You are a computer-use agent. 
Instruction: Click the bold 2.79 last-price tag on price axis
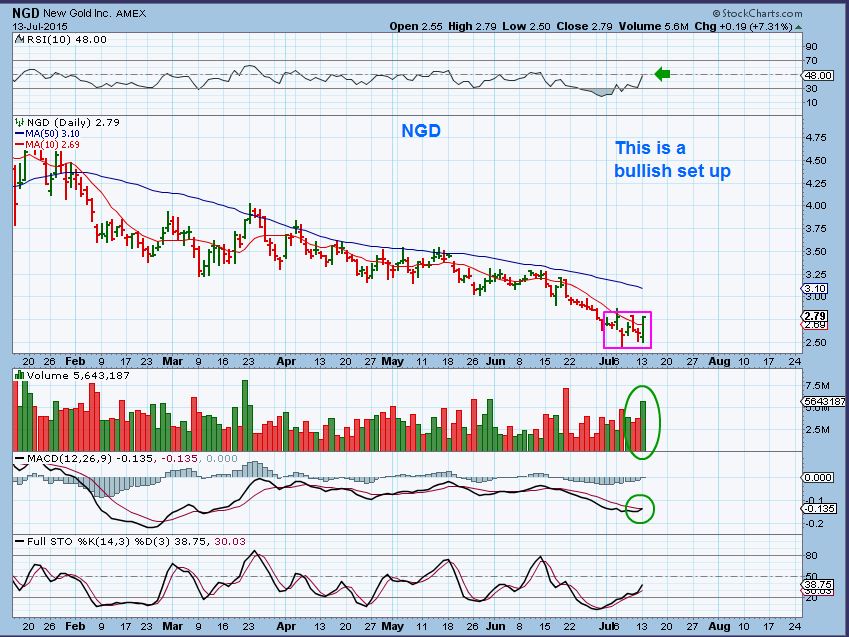tap(815, 316)
